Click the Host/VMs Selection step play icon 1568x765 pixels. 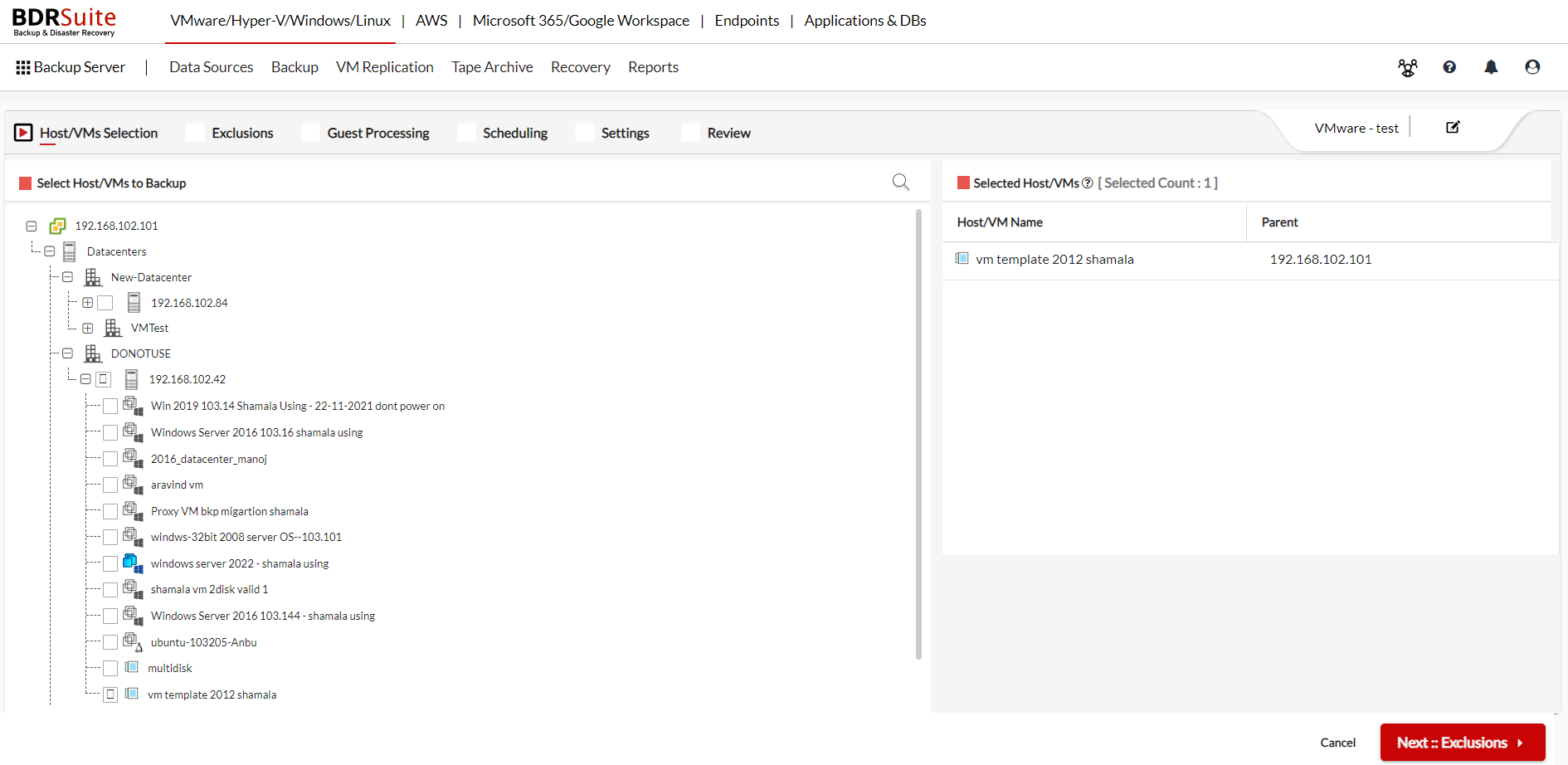(23, 133)
